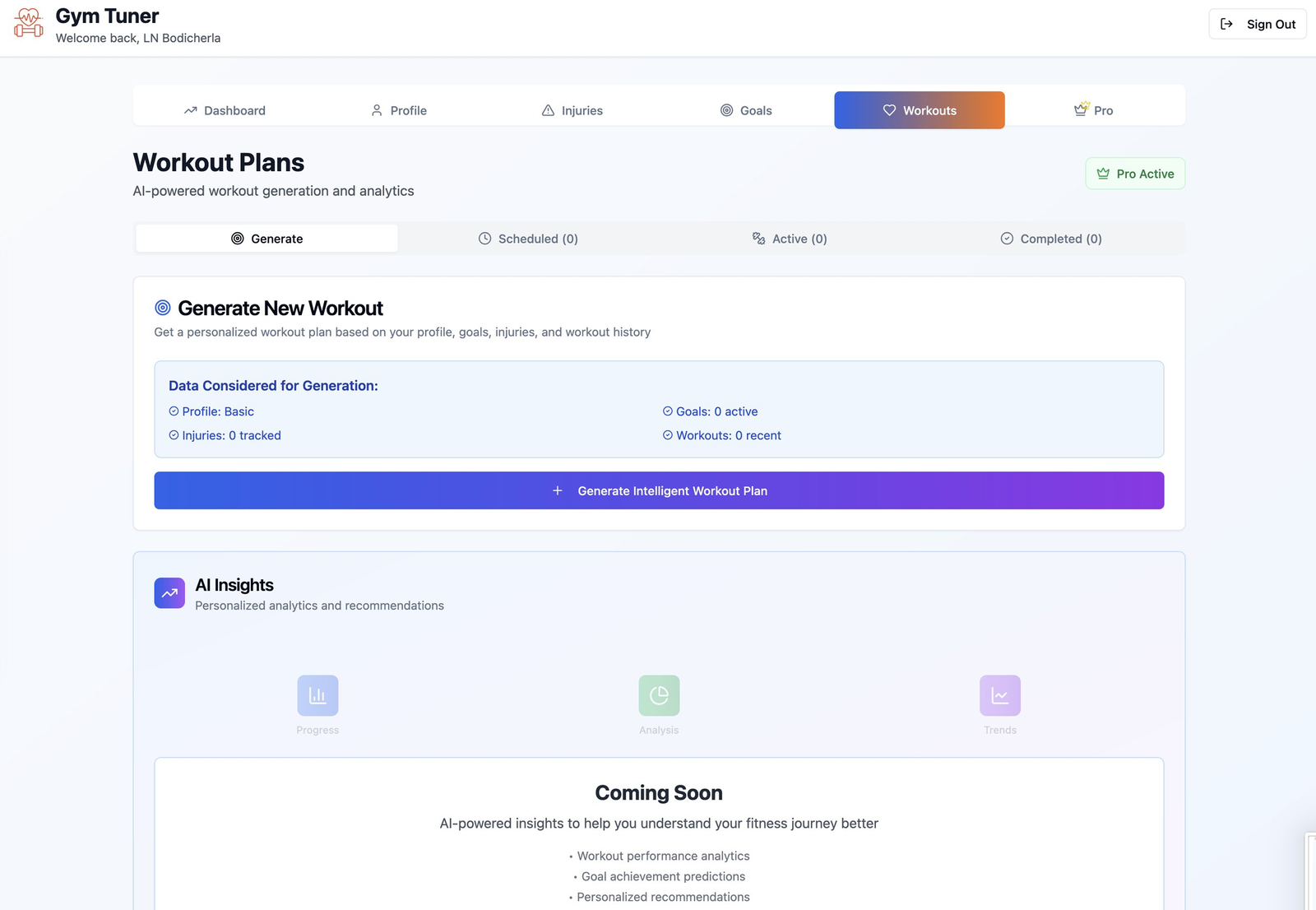Click the Goals target icon in navigation
1316x910 pixels.
[726, 110]
